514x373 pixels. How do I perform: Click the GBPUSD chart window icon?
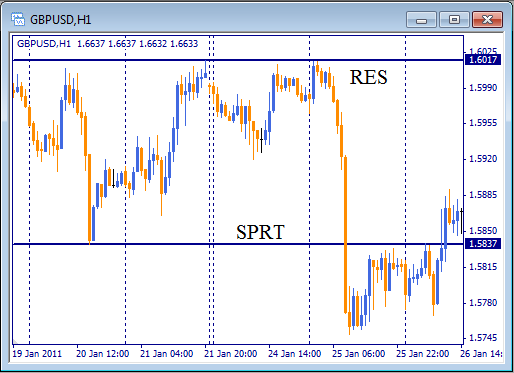18,19
